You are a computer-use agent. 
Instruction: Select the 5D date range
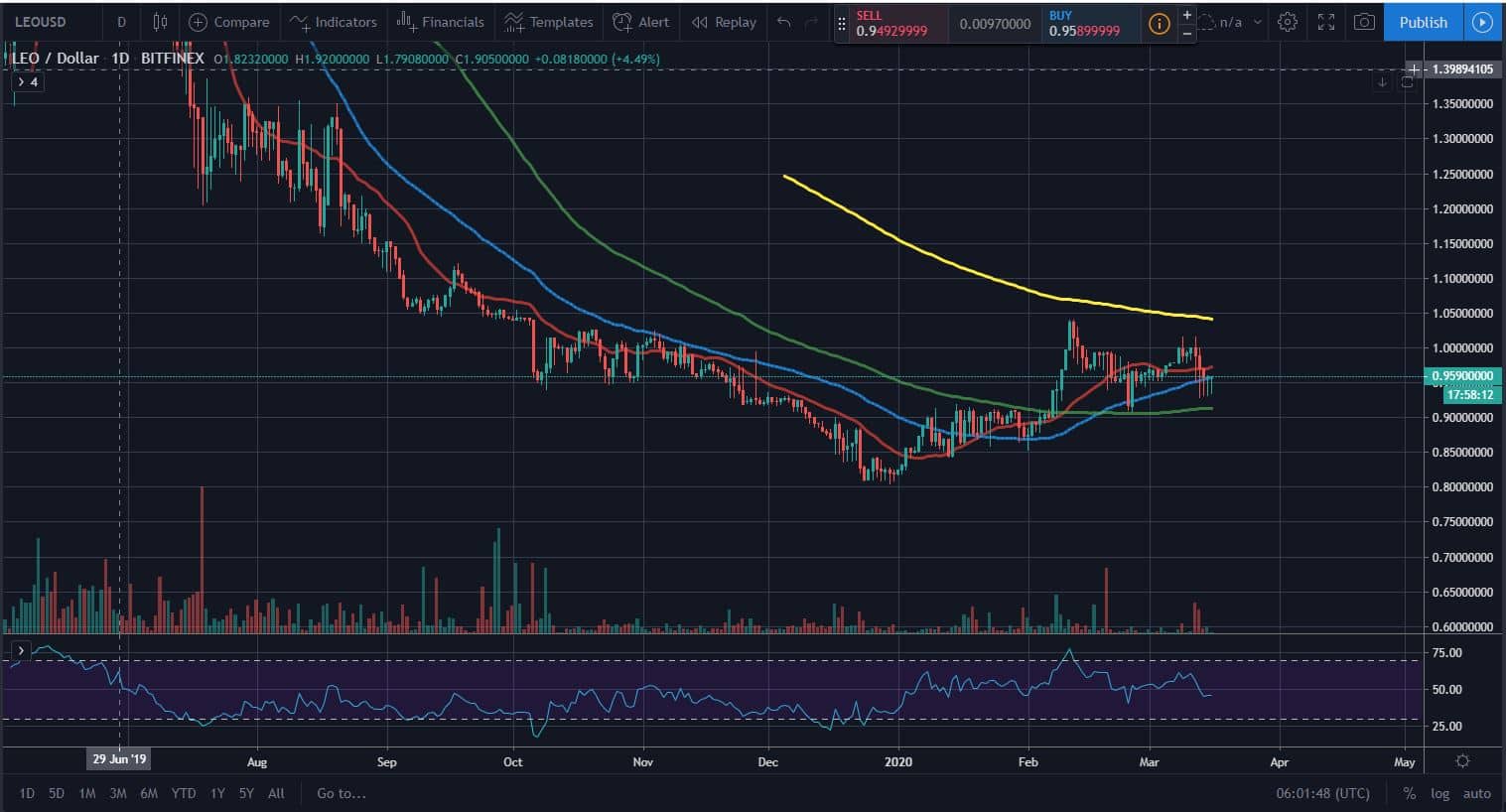[57, 793]
